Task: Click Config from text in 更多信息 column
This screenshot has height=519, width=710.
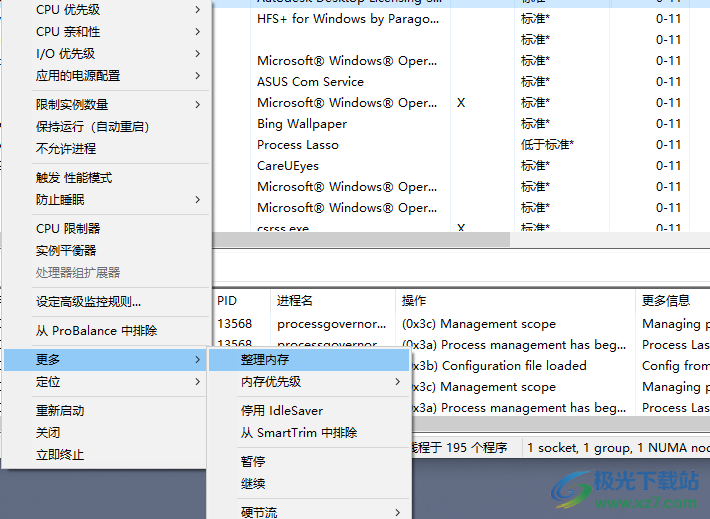Action: tap(676, 366)
